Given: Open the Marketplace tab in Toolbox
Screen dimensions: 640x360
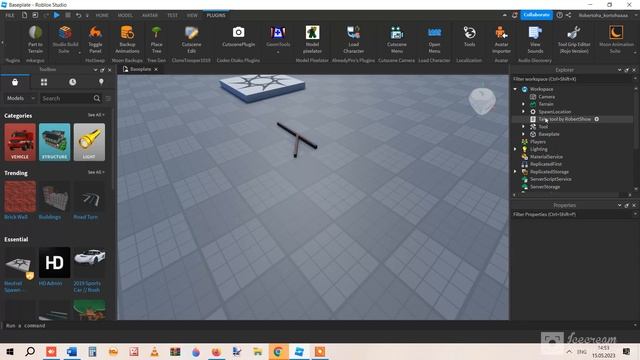Looking at the screenshot, I should tap(15, 82).
